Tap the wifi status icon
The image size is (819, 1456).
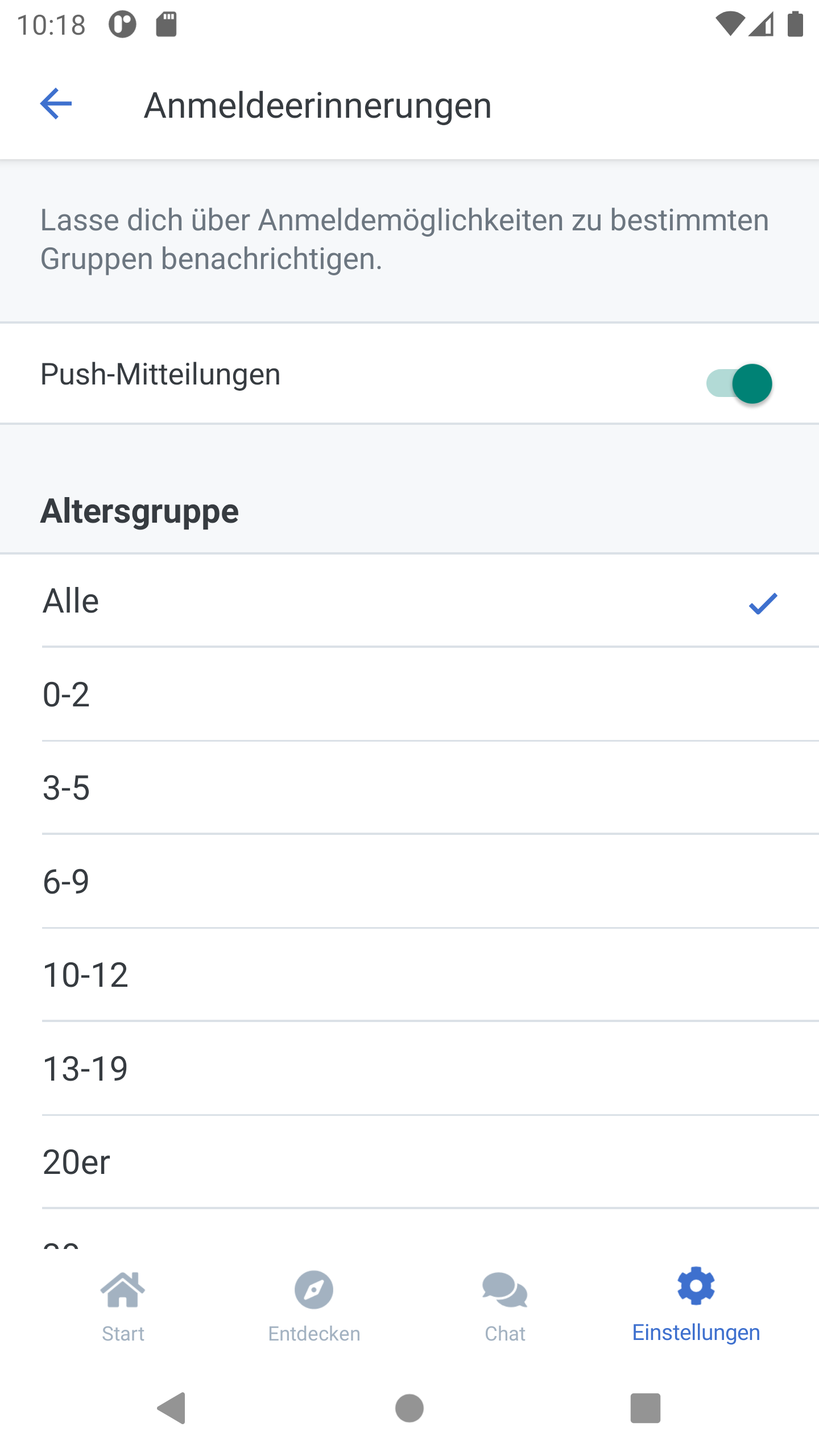coord(730,24)
